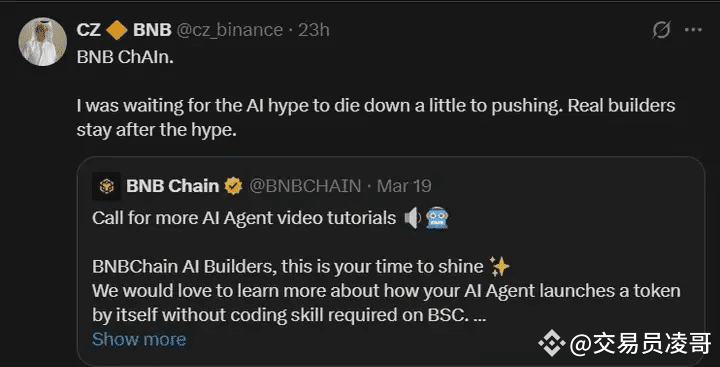This screenshot has height=367, width=720.
Task: Click the 'BNB ChAIn.' tweet text
Action: 125,58
